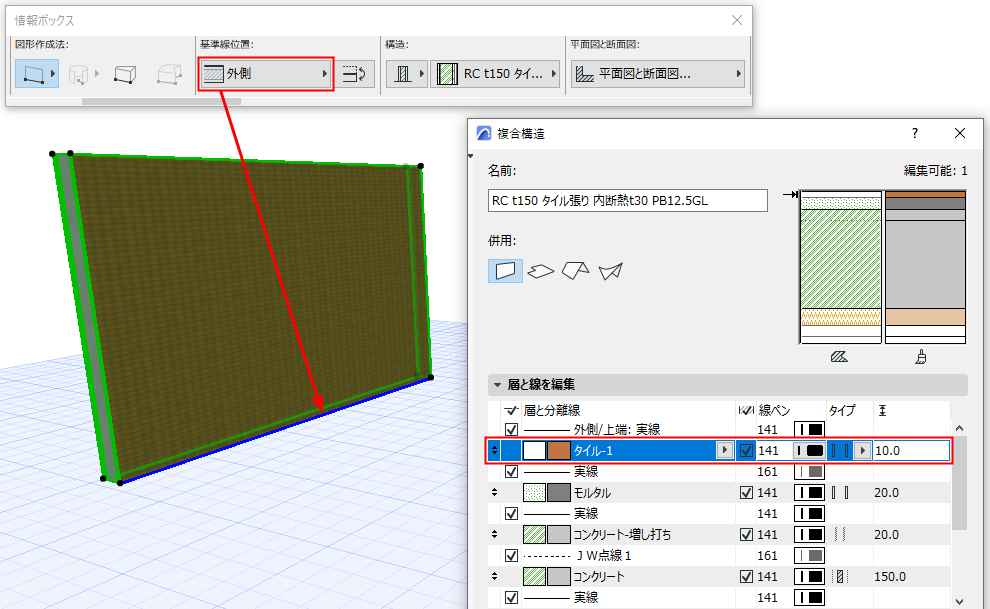Open the layer type arrow in タイル-1 row

point(862,451)
